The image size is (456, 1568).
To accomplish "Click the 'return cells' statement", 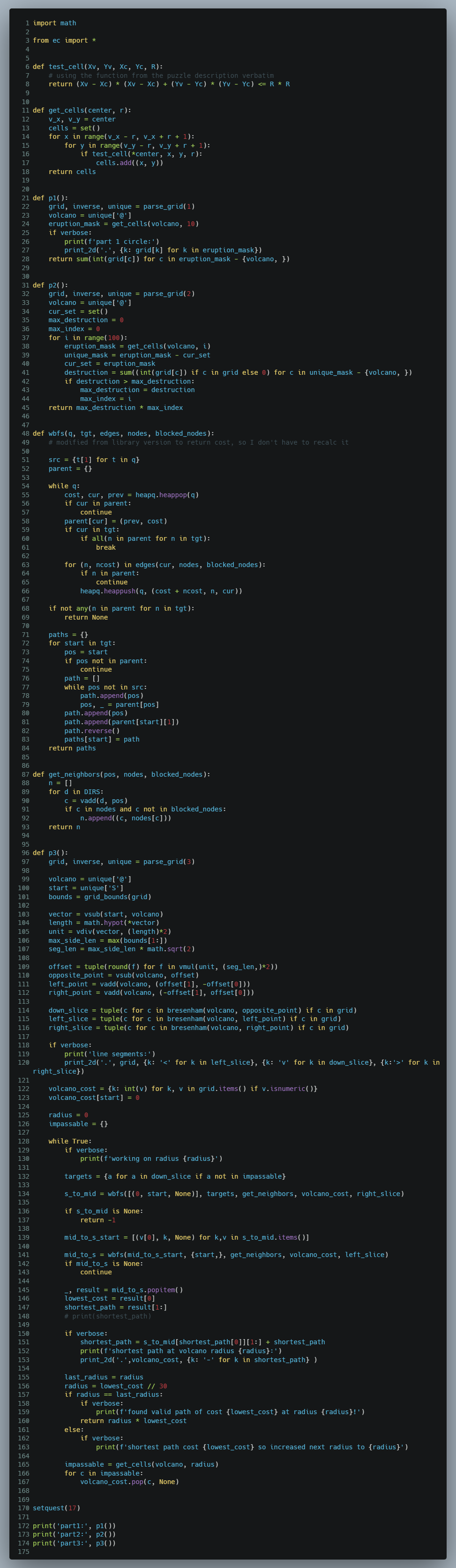I will click(x=72, y=172).
